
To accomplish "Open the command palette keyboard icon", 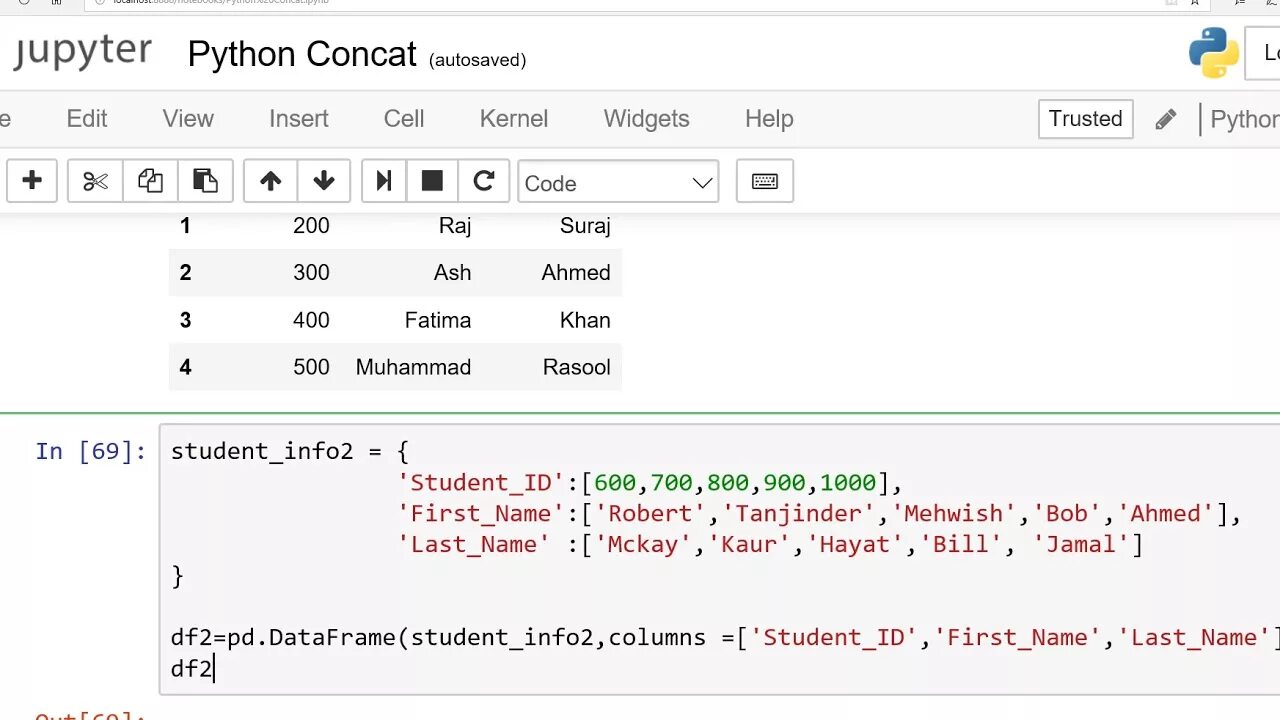I will pos(765,181).
